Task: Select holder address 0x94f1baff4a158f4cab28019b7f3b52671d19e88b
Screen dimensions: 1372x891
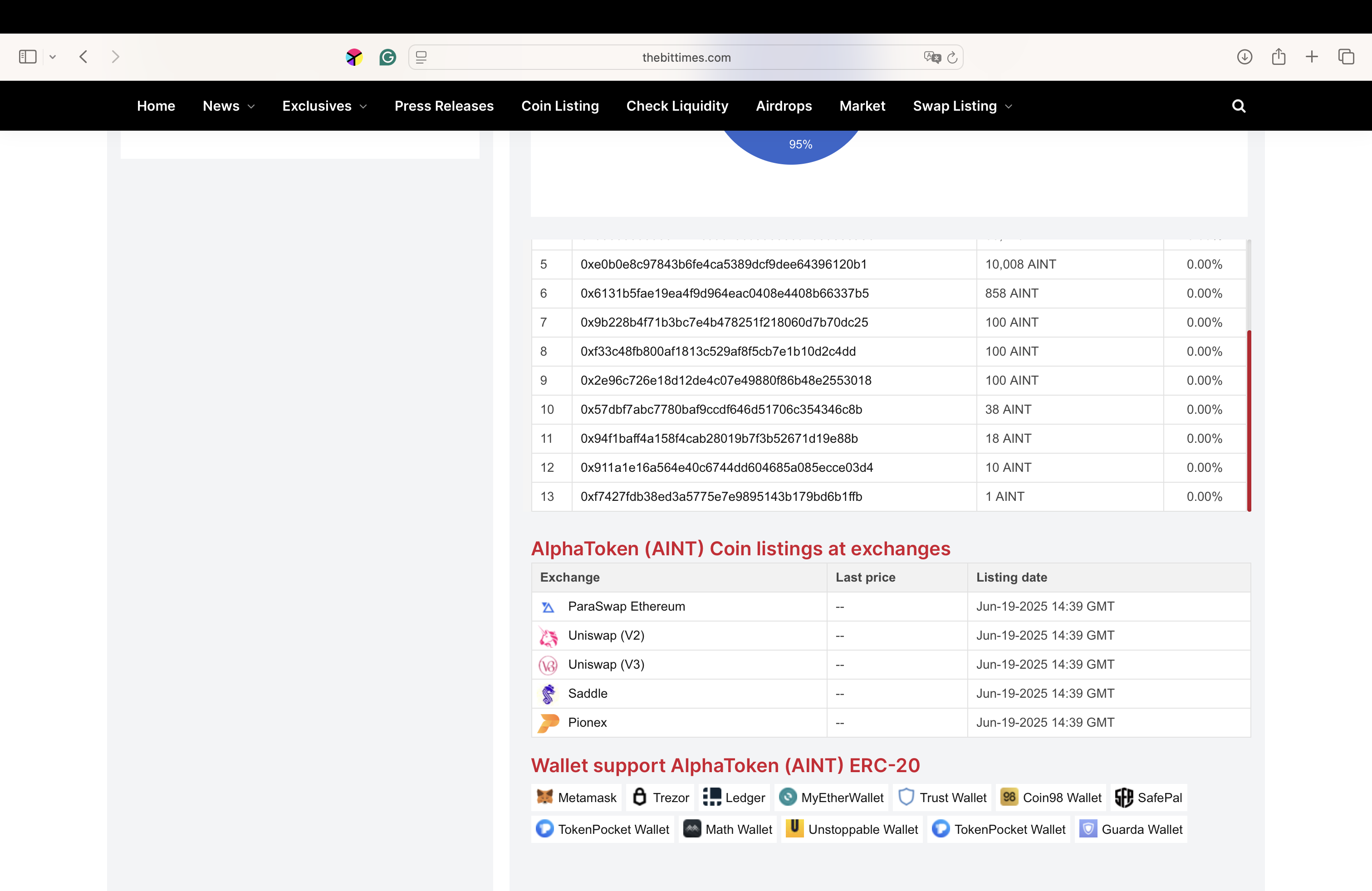Action: click(x=719, y=439)
